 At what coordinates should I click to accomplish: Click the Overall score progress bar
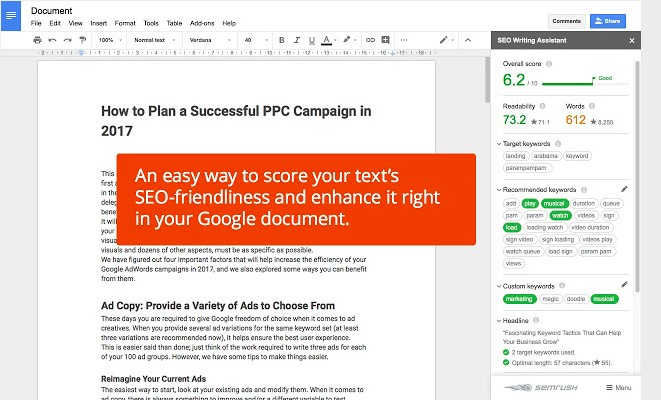[585, 83]
